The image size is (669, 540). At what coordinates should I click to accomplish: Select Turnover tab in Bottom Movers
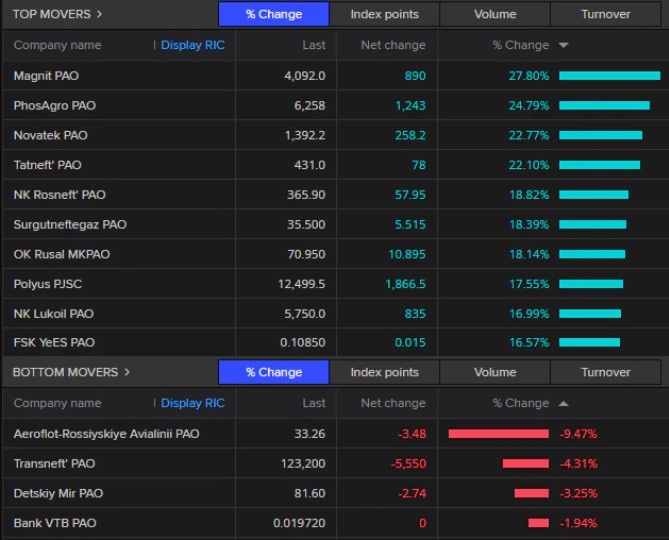(606, 372)
